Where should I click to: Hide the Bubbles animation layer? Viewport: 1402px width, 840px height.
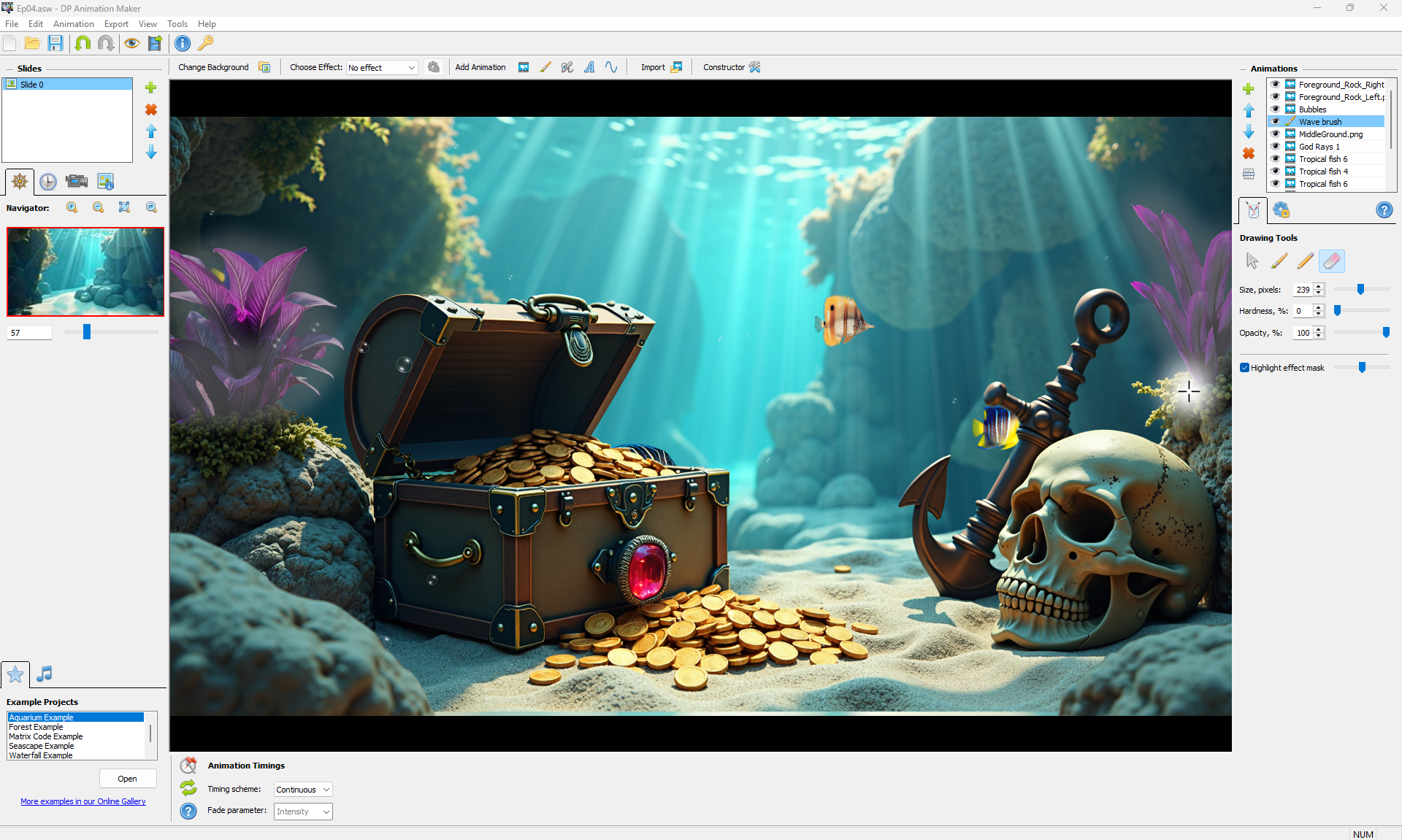(1275, 109)
